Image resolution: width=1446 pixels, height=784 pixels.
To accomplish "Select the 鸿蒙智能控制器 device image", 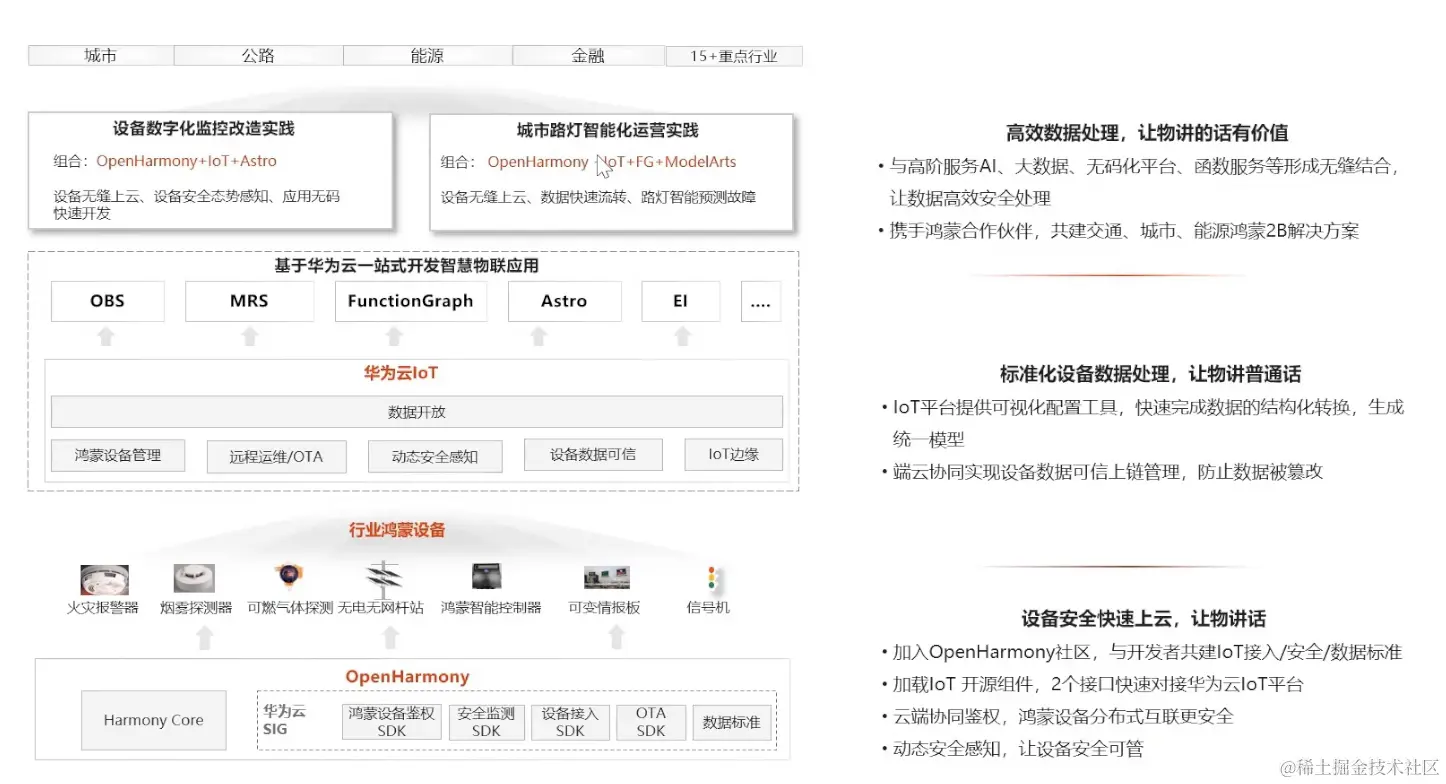I will (x=487, y=577).
